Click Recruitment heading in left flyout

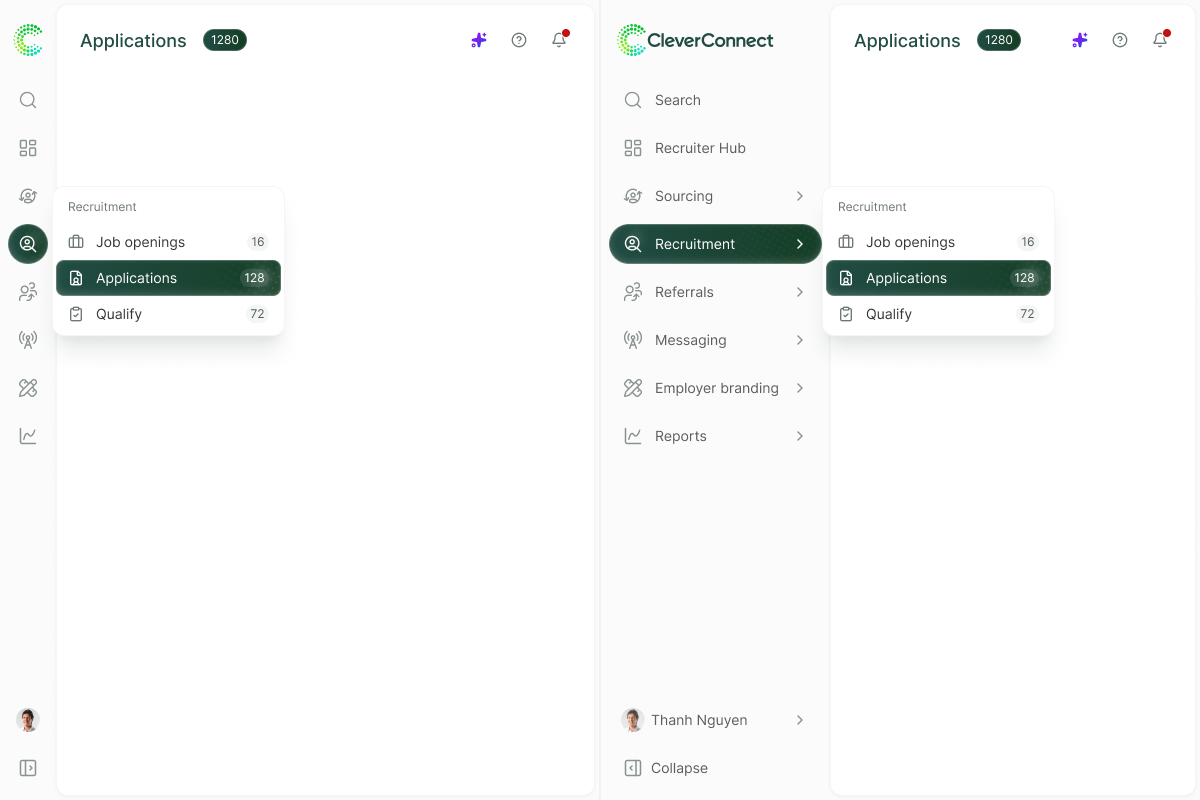tap(102, 207)
